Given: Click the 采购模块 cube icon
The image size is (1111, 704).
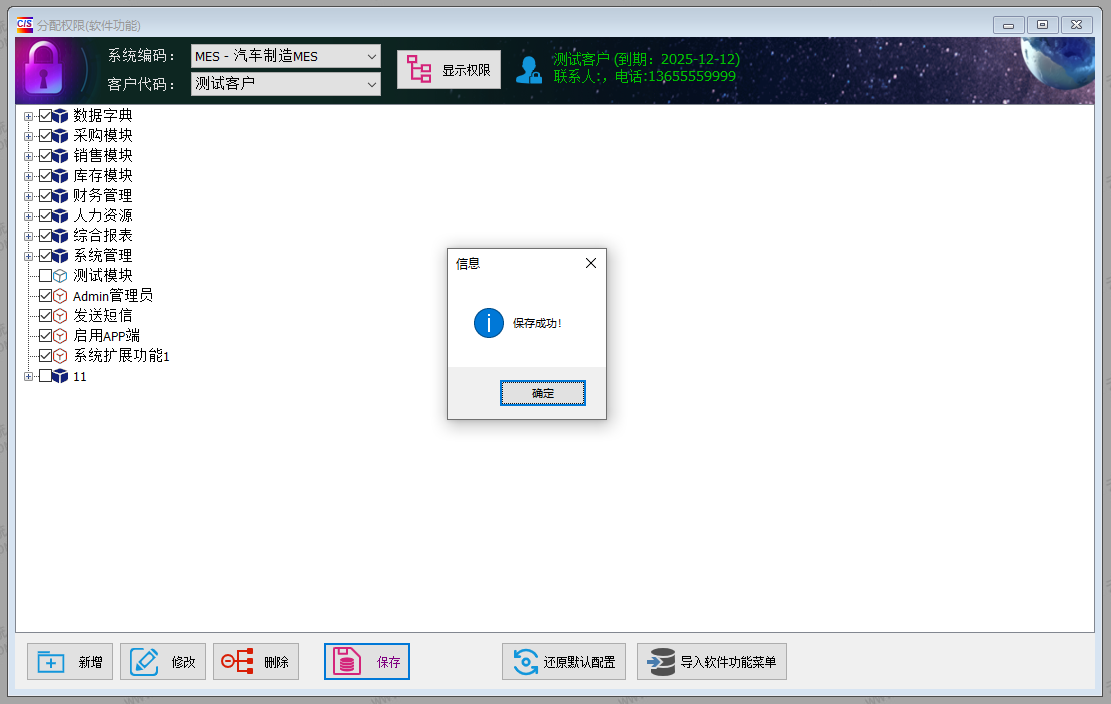Looking at the screenshot, I should pos(60,135).
